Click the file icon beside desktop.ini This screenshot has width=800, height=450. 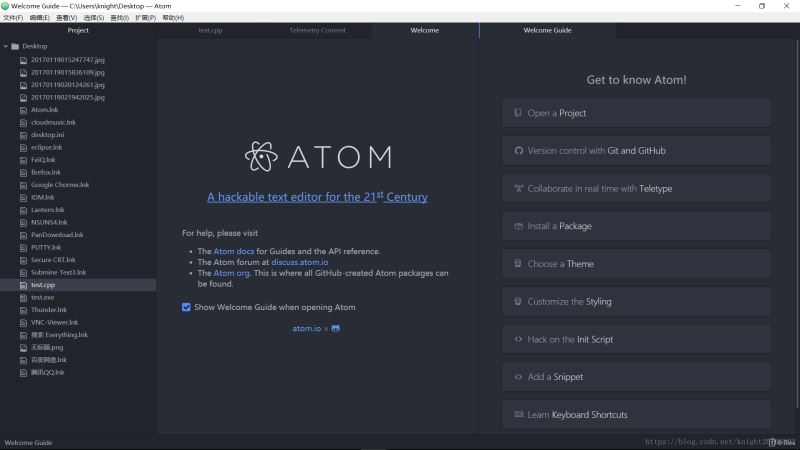pos(23,135)
